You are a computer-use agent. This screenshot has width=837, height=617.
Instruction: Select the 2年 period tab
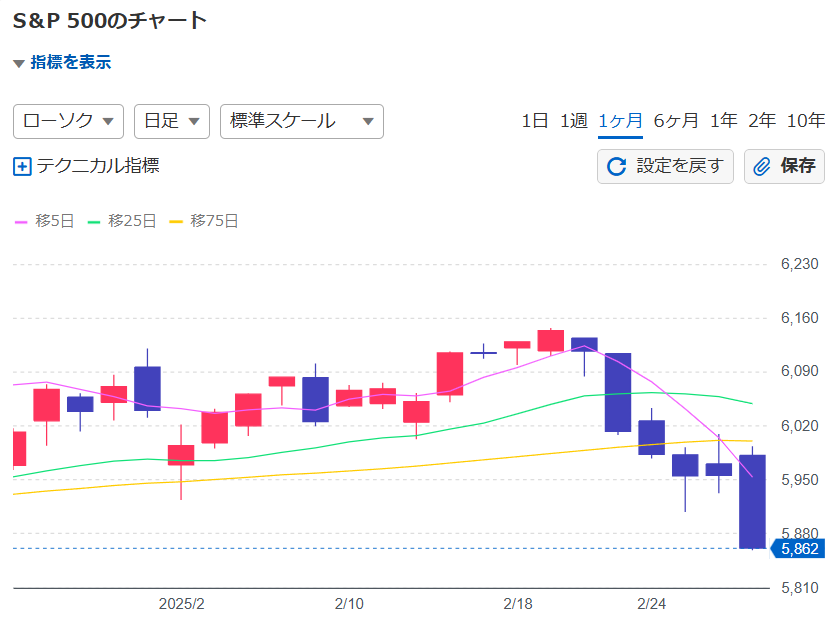[762, 121]
